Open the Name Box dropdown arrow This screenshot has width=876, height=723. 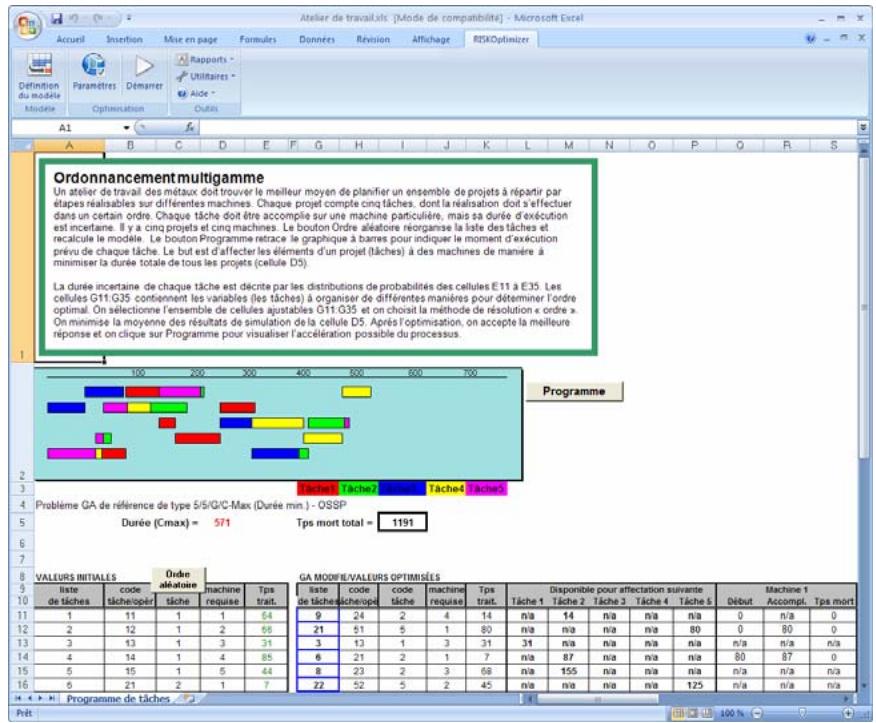coord(126,128)
